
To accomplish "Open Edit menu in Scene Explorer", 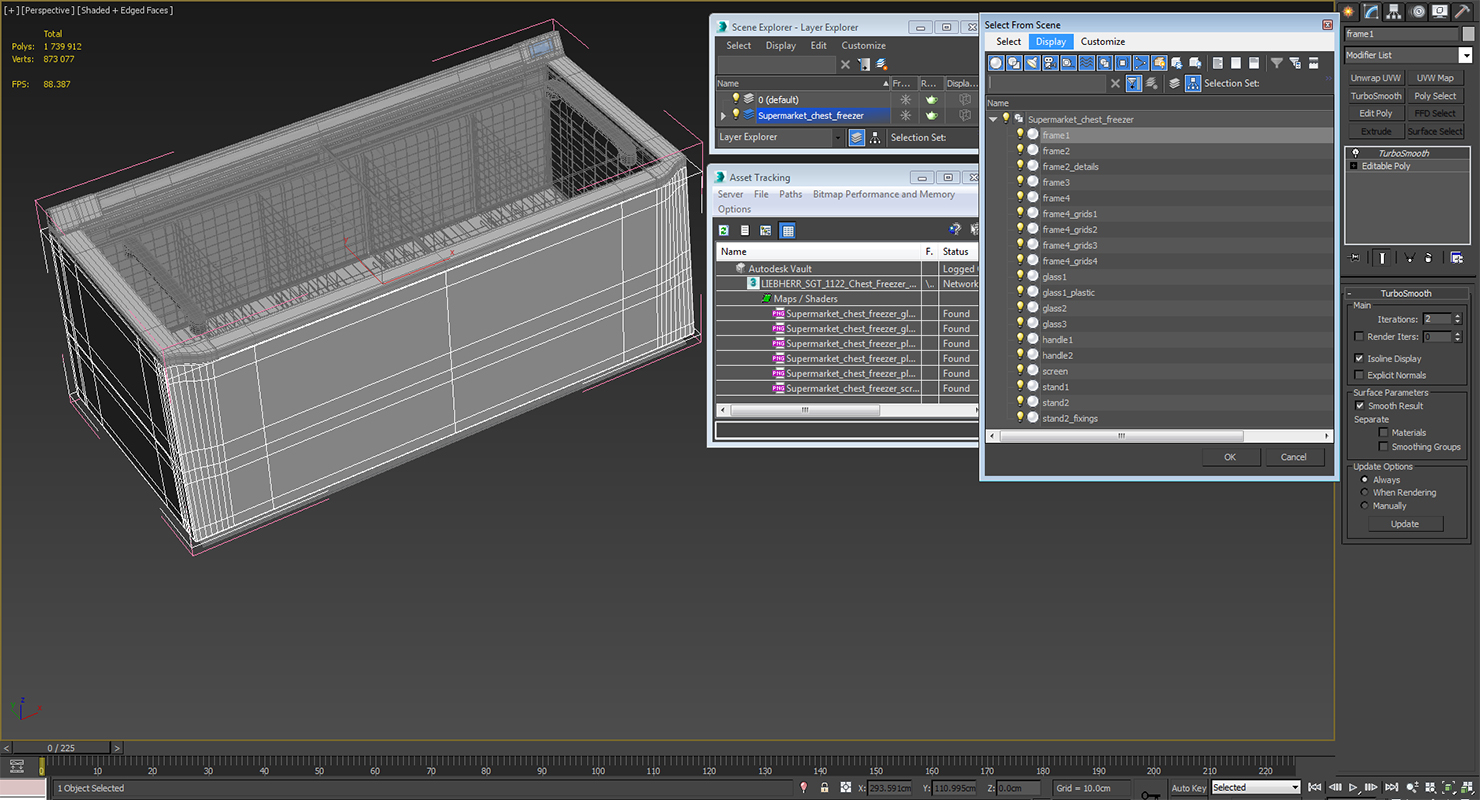I will pyautogui.click(x=818, y=45).
